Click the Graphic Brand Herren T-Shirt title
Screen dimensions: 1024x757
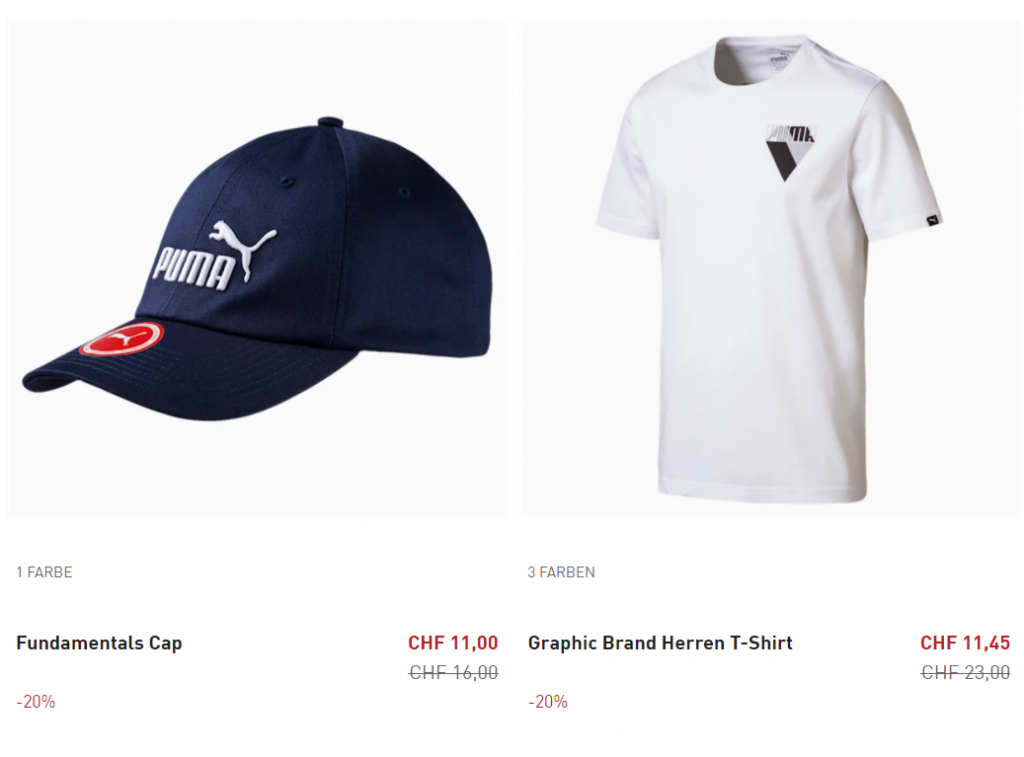[x=660, y=643]
